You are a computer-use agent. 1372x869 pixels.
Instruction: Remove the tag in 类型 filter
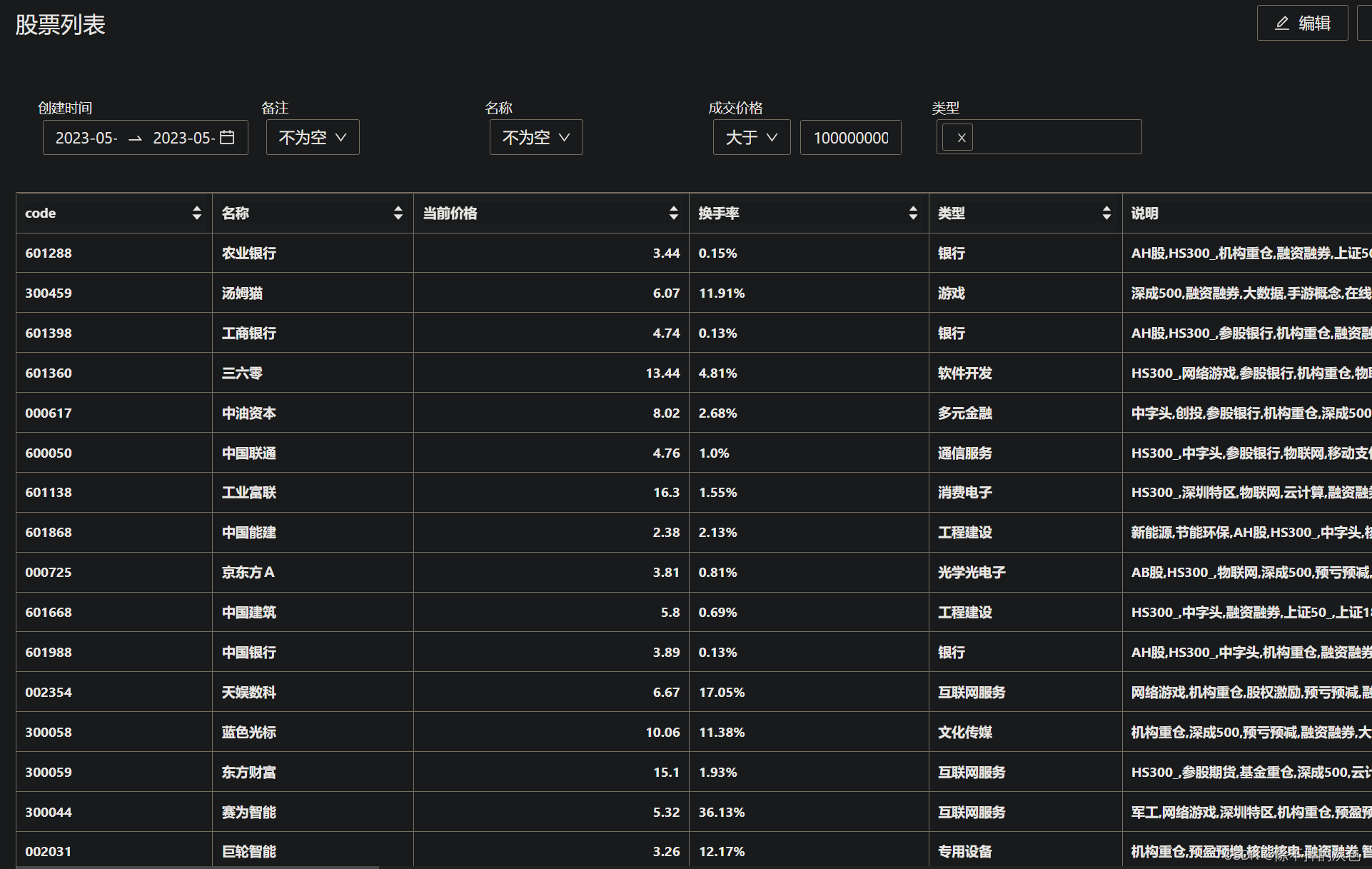click(961, 138)
